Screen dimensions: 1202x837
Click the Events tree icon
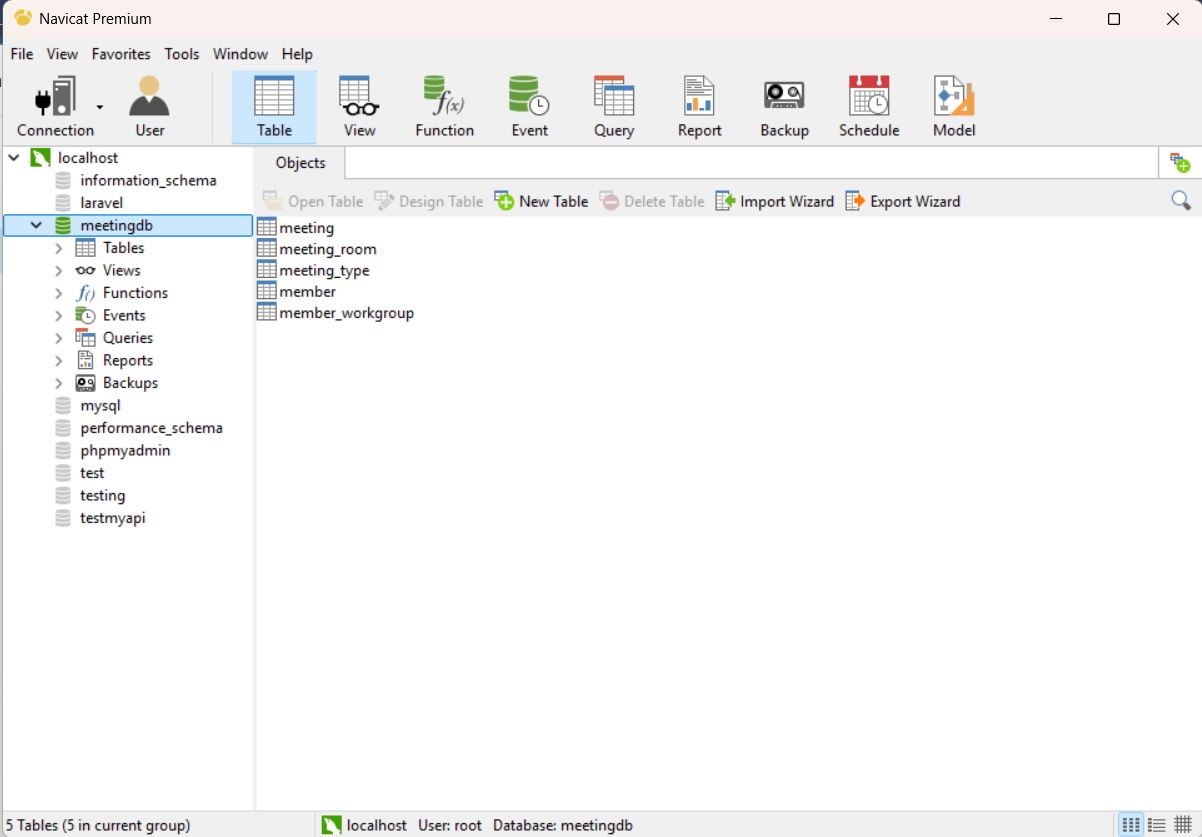(86, 315)
